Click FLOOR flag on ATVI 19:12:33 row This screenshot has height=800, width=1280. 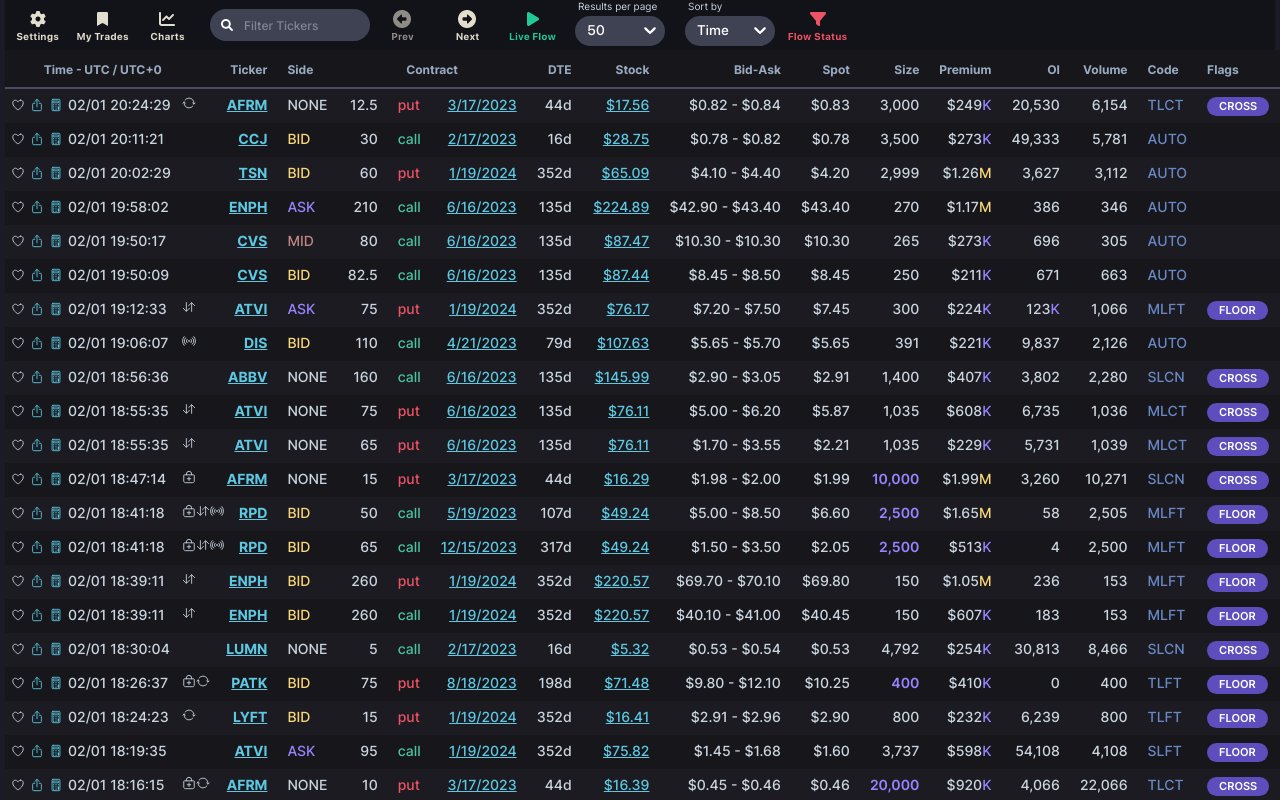click(x=1237, y=310)
